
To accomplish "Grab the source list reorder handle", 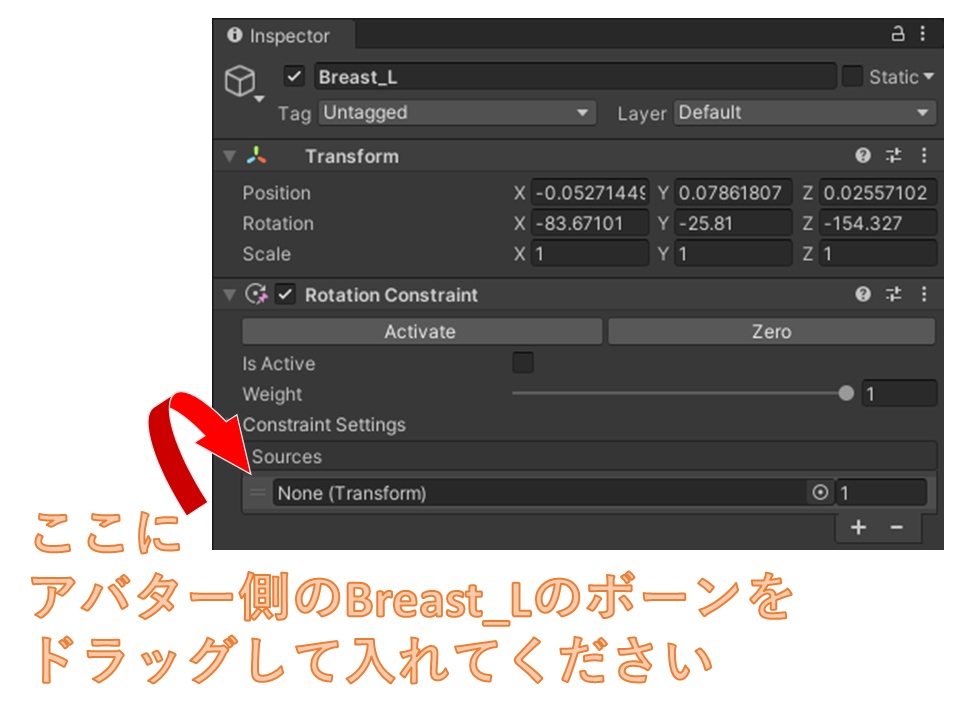I will coord(258,493).
